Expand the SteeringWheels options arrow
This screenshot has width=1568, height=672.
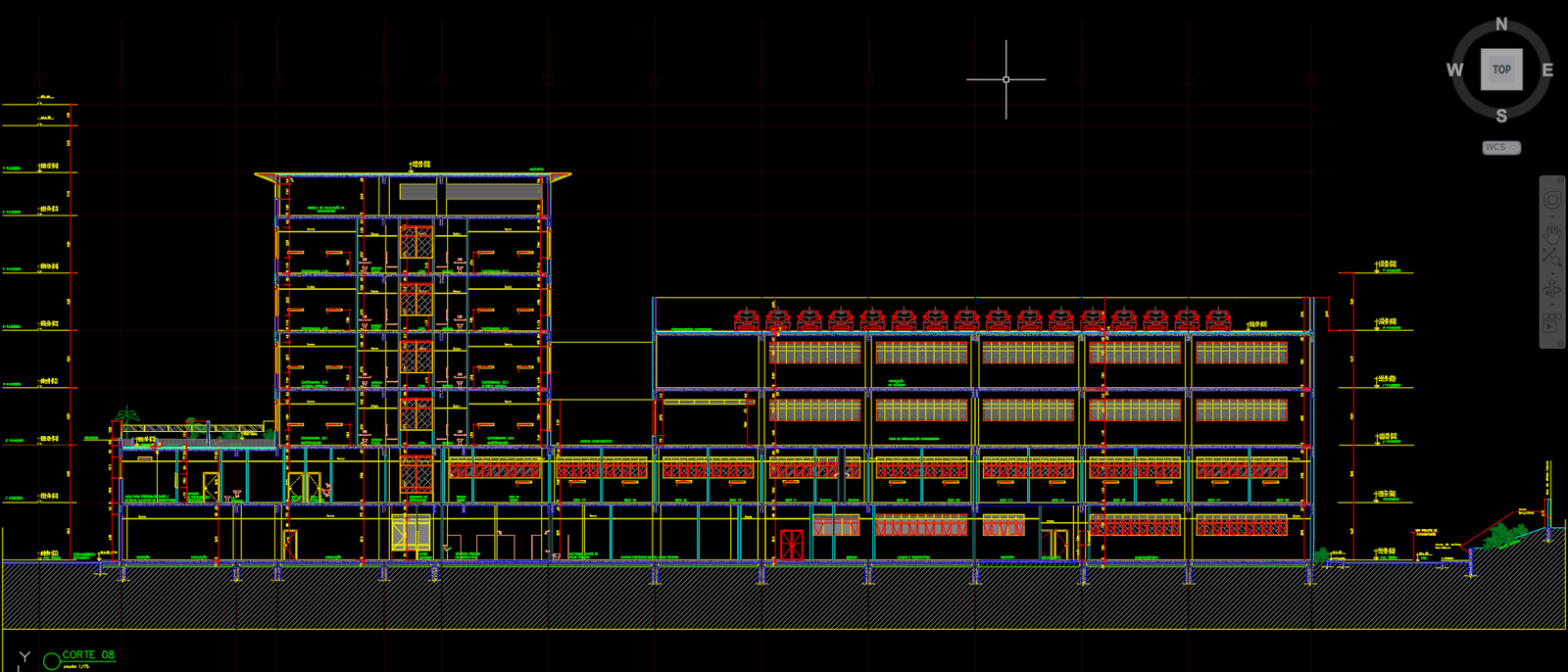(x=1552, y=216)
